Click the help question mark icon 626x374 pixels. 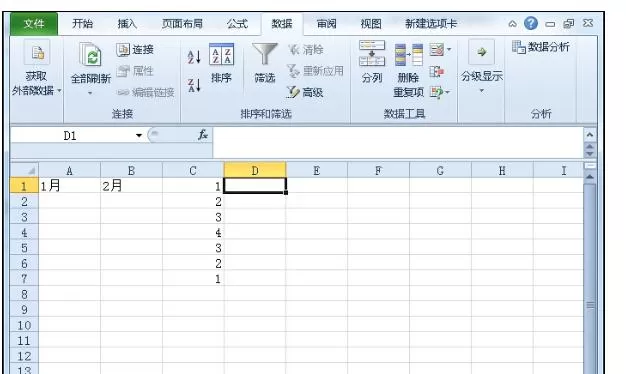click(x=531, y=24)
